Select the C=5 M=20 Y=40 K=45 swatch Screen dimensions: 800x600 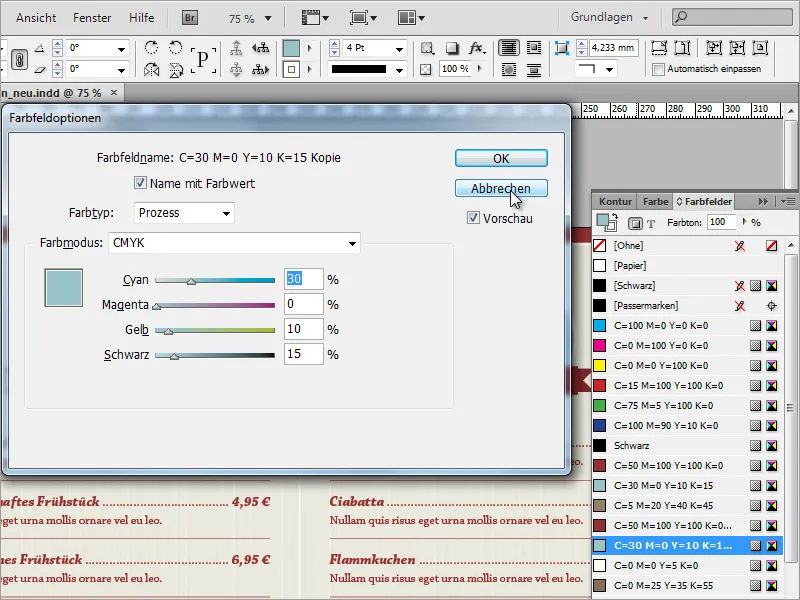pos(687,506)
